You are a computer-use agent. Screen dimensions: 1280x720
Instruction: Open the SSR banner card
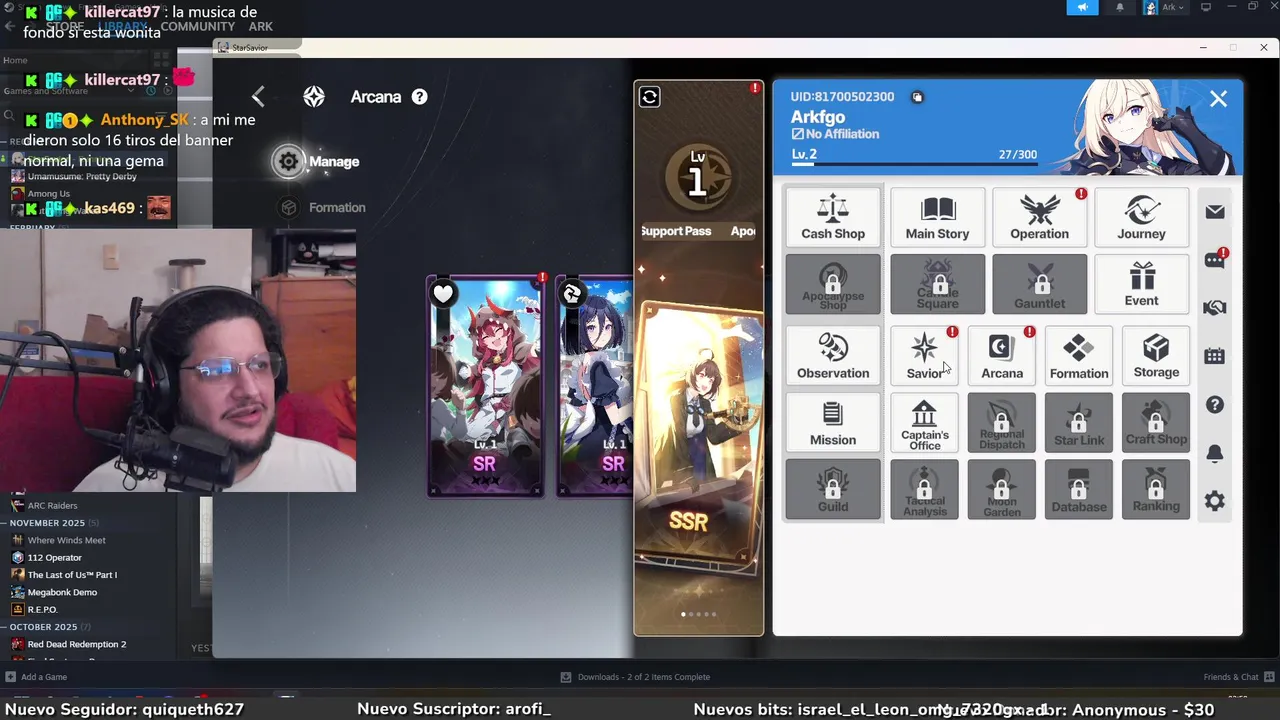(699, 440)
